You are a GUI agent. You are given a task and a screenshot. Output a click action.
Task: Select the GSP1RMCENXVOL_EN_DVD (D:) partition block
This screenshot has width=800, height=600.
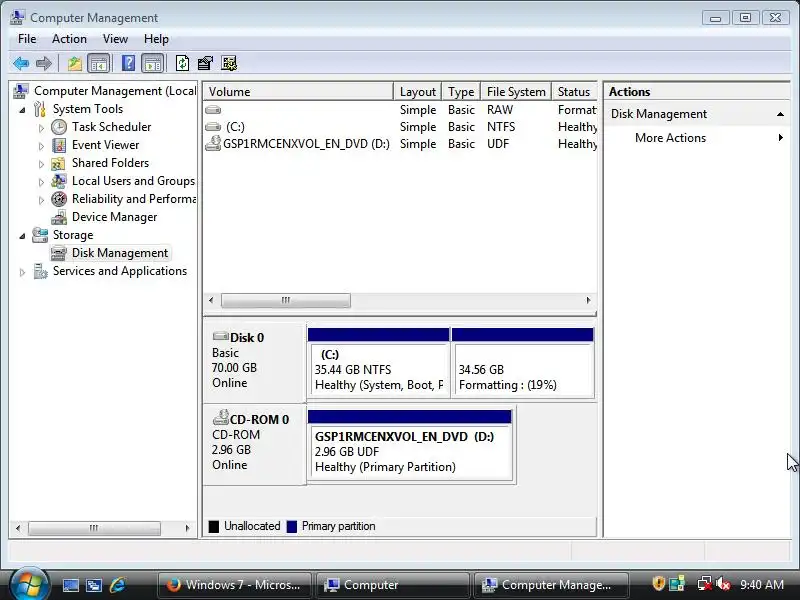click(x=410, y=445)
